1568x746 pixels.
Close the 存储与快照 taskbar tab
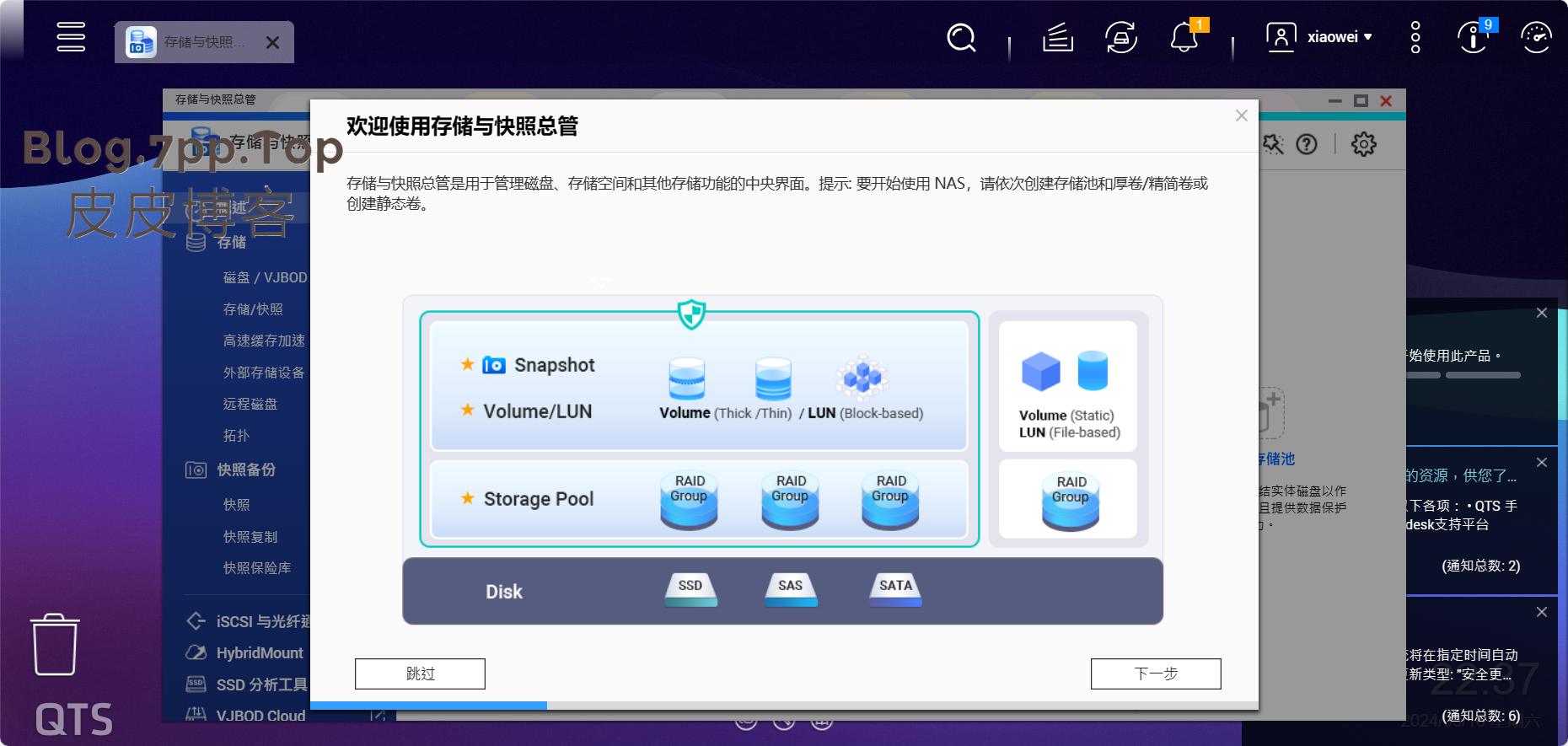[272, 42]
